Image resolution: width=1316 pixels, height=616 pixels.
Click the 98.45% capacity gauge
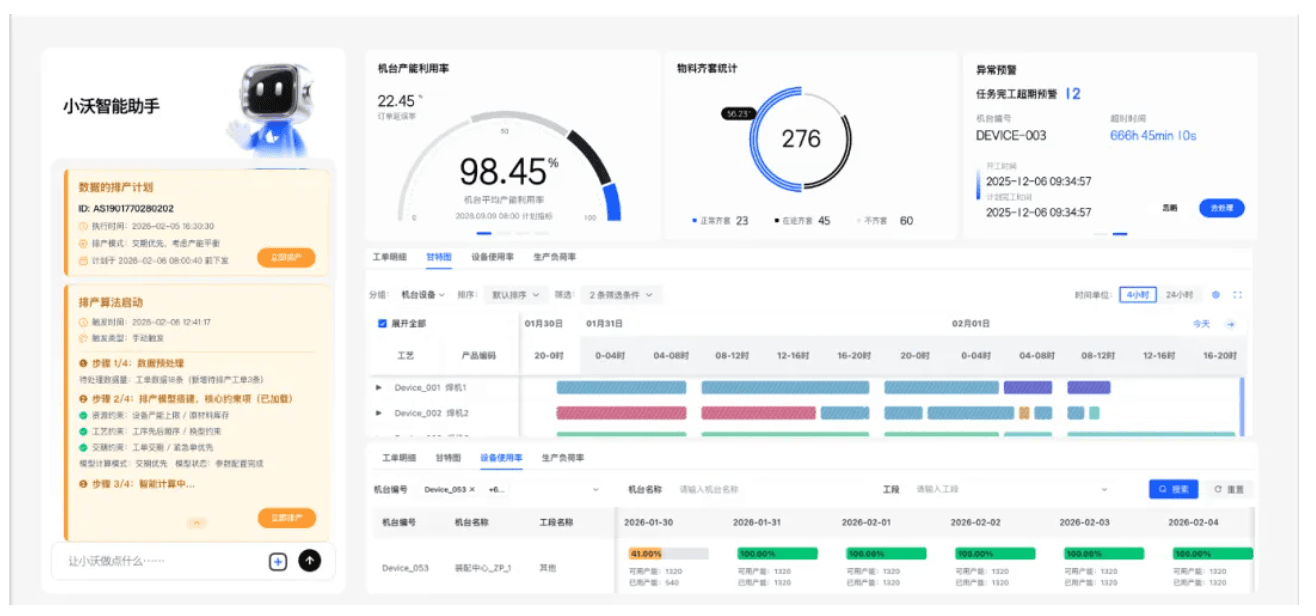pyautogui.click(x=510, y=165)
